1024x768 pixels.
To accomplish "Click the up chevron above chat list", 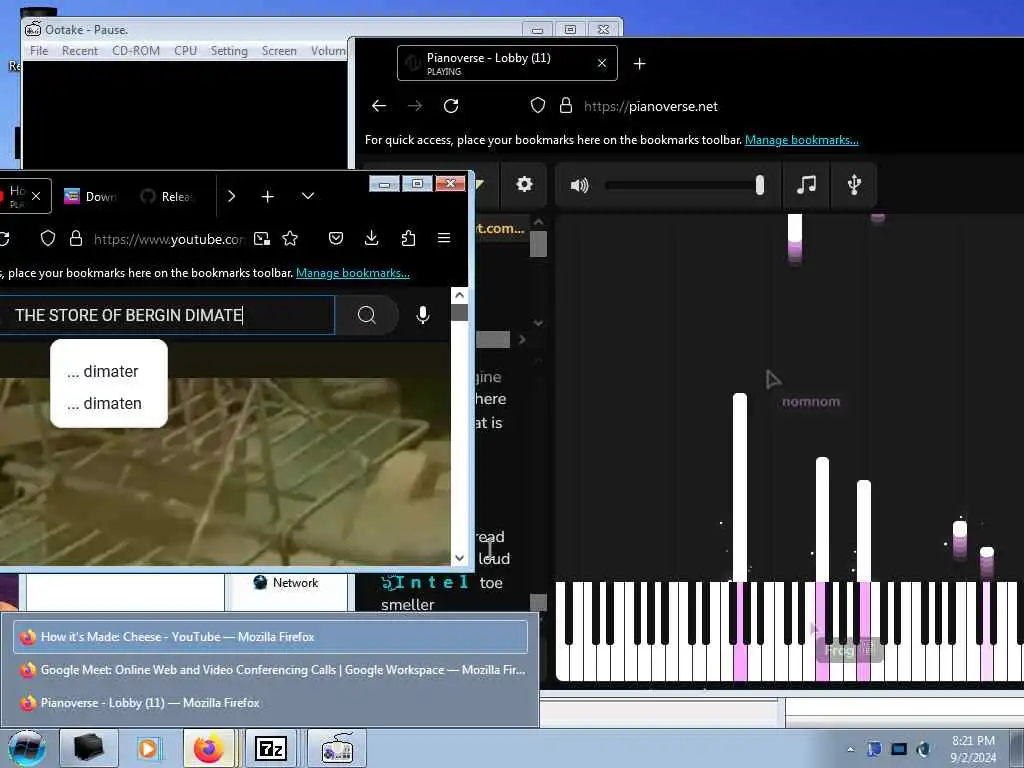I will [538, 222].
